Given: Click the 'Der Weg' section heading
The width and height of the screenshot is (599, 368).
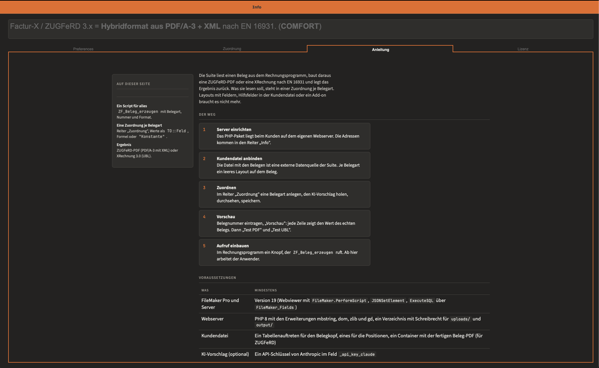Looking at the screenshot, I should 207,114.
